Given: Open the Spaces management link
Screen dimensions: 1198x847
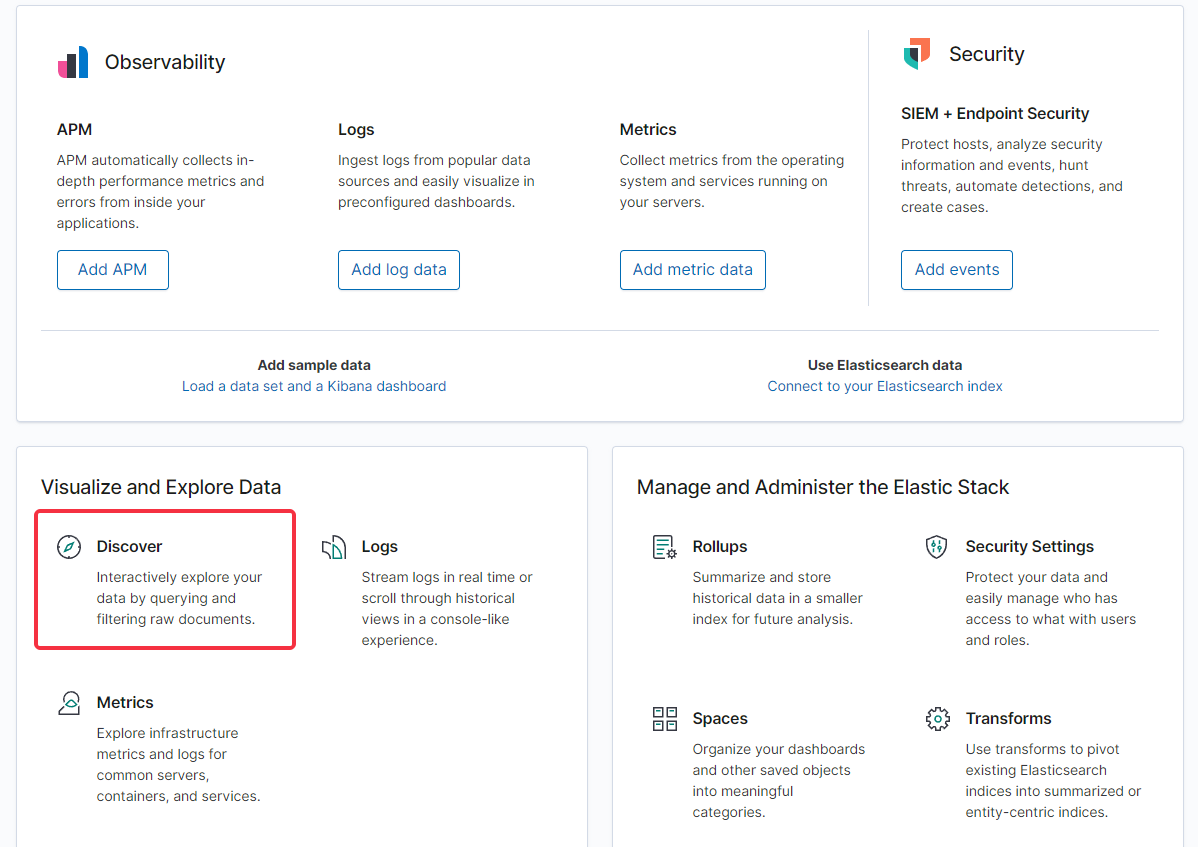Looking at the screenshot, I should (720, 719).
